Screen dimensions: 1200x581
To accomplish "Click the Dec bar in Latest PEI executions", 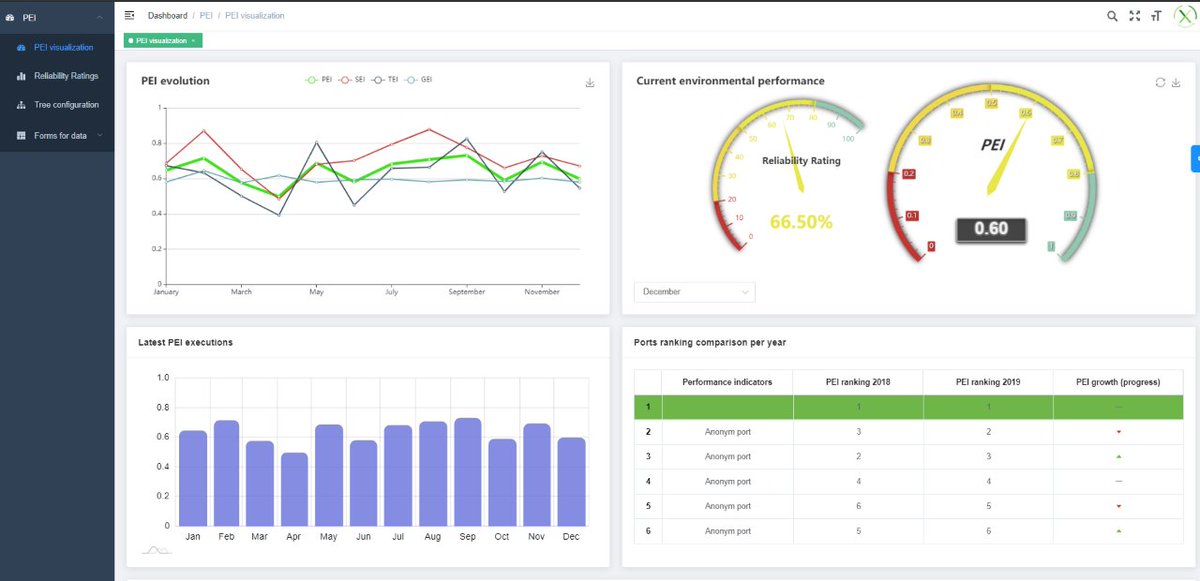I will [x=571, y=482].
